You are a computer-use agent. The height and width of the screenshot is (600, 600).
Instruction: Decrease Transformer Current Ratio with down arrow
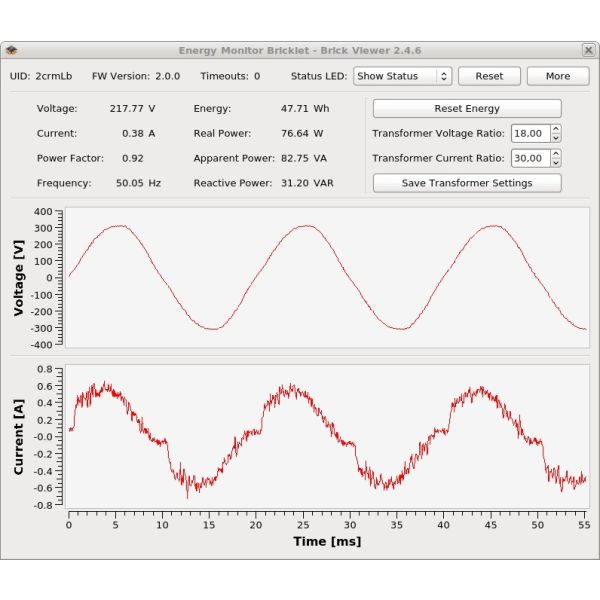pyautogui.click(x=556, y=163)
